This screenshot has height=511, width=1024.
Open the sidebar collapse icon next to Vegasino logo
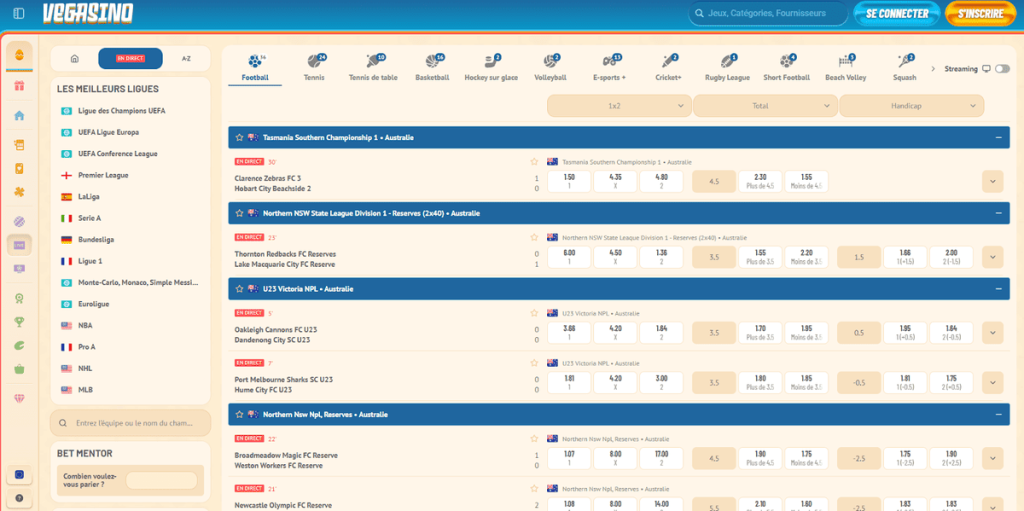[x=18, y=13]
